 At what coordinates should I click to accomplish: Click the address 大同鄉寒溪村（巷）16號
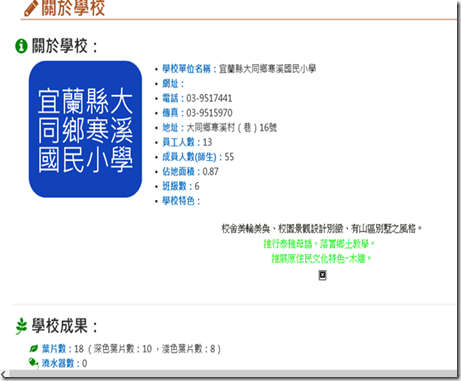pyautogui.click(x=231, y=127)
